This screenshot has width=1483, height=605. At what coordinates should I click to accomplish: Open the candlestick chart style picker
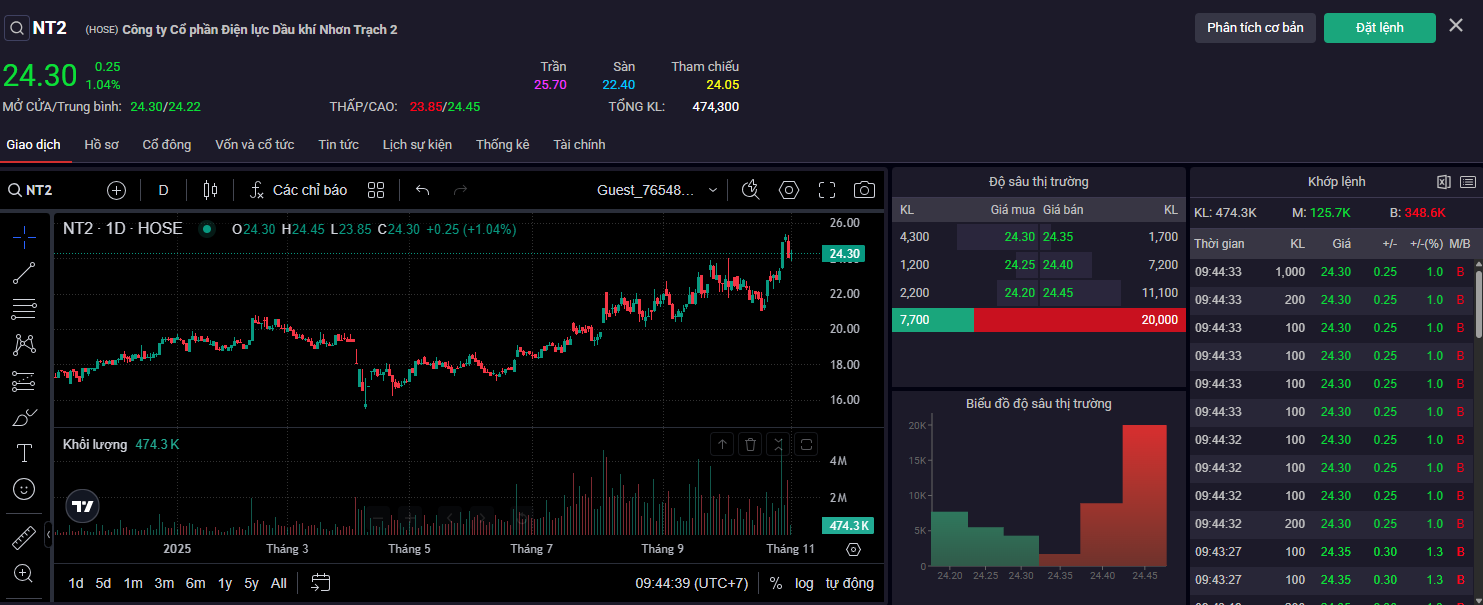(x=210, y=190)
